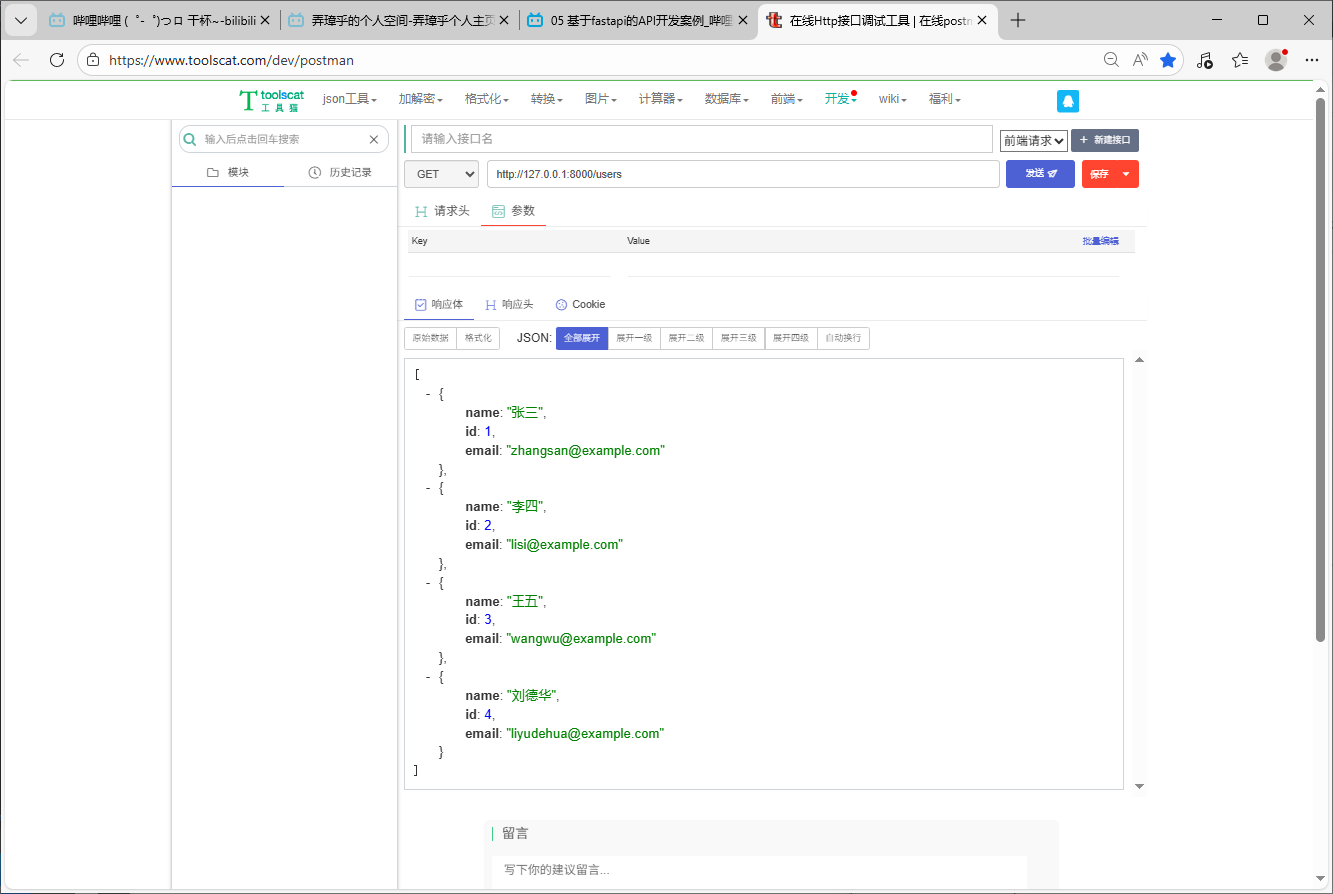Open the 响应头 tab

click(509, 304)
